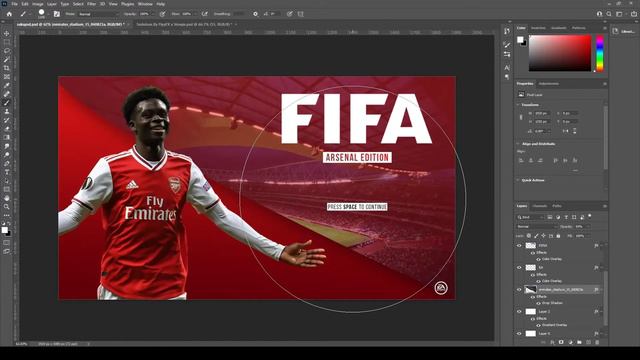Screen dimensions: 640x360
Task: Hide Layer 2 visibility eye
Action: point(519,311)
